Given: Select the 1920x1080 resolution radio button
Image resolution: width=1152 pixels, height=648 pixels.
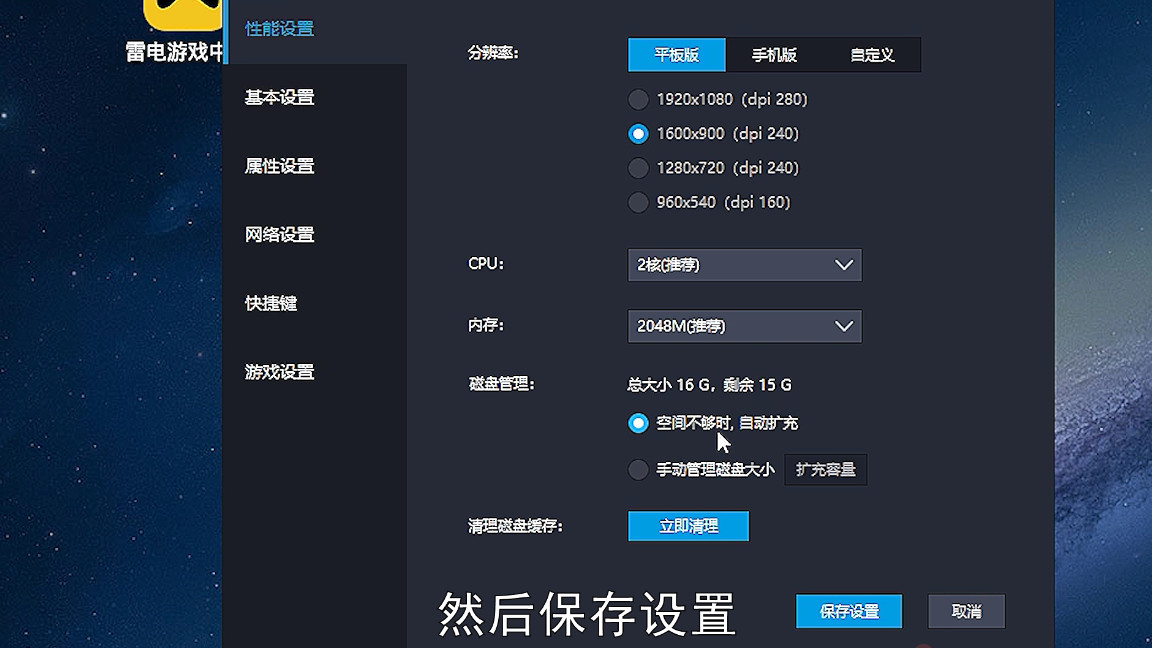Looking at the screenshot, I should tap(638, 99).
